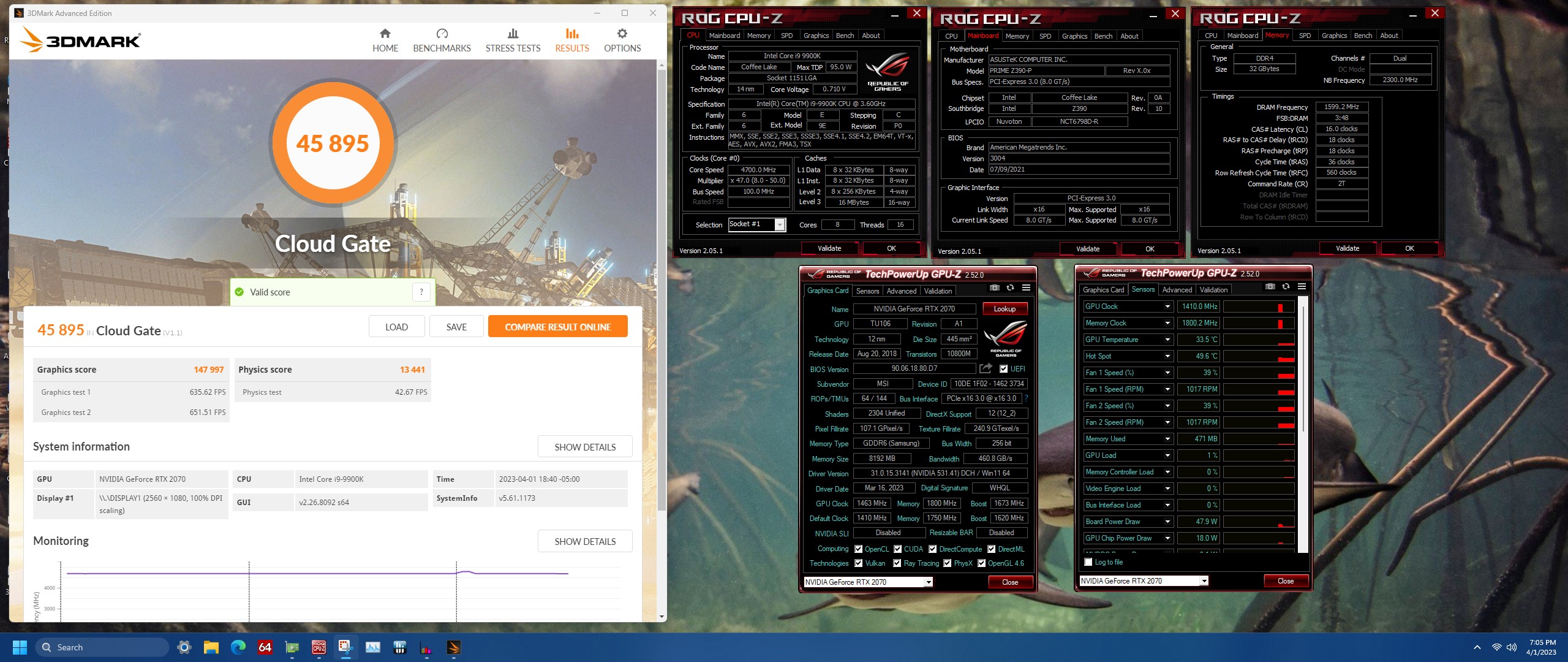1568x662 pixels.
Task: Open GPU-Z taskbar icon
Action: coord(292,647)
